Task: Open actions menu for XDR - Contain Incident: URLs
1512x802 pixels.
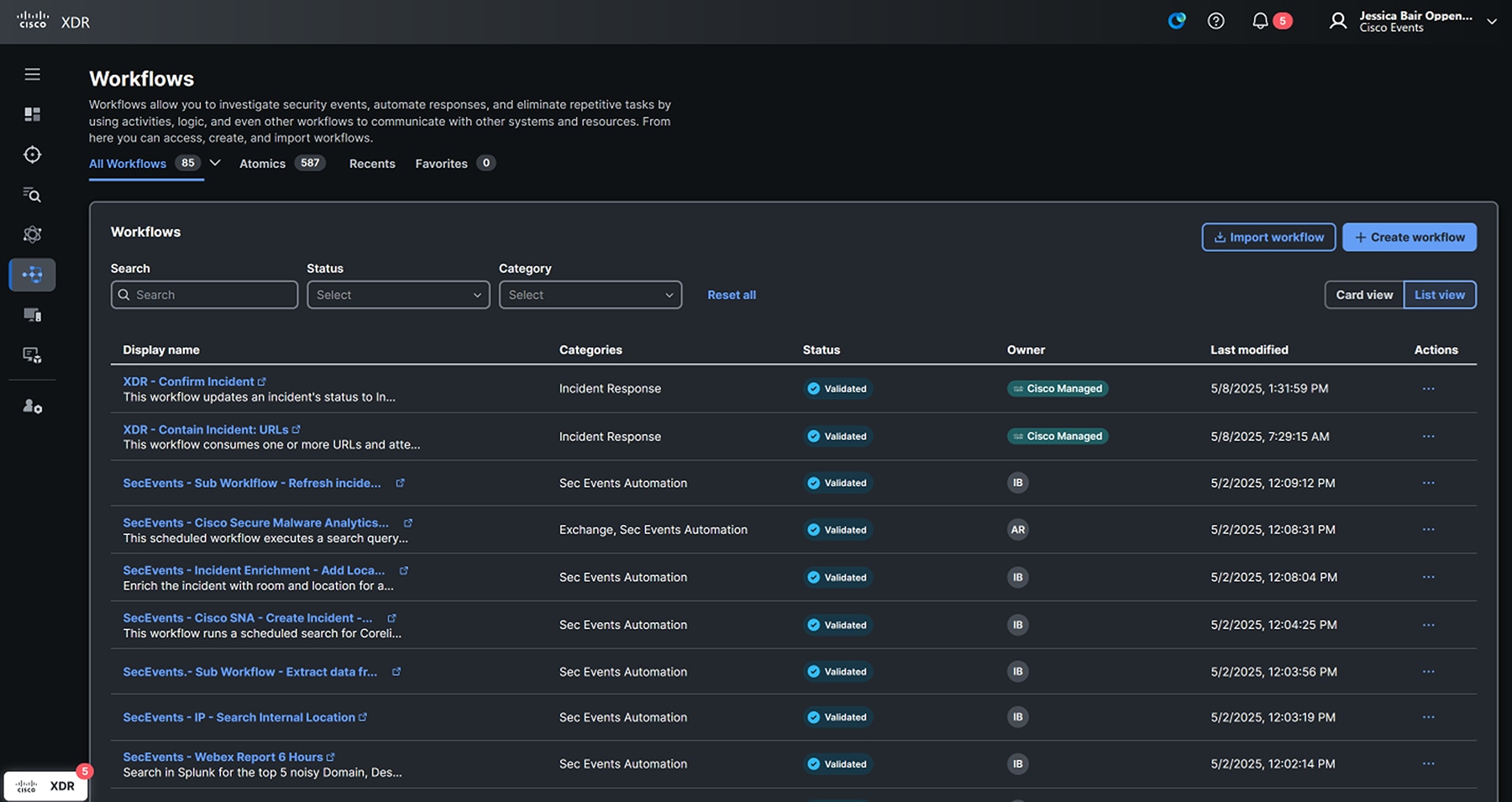Action: coord(1428,437)
